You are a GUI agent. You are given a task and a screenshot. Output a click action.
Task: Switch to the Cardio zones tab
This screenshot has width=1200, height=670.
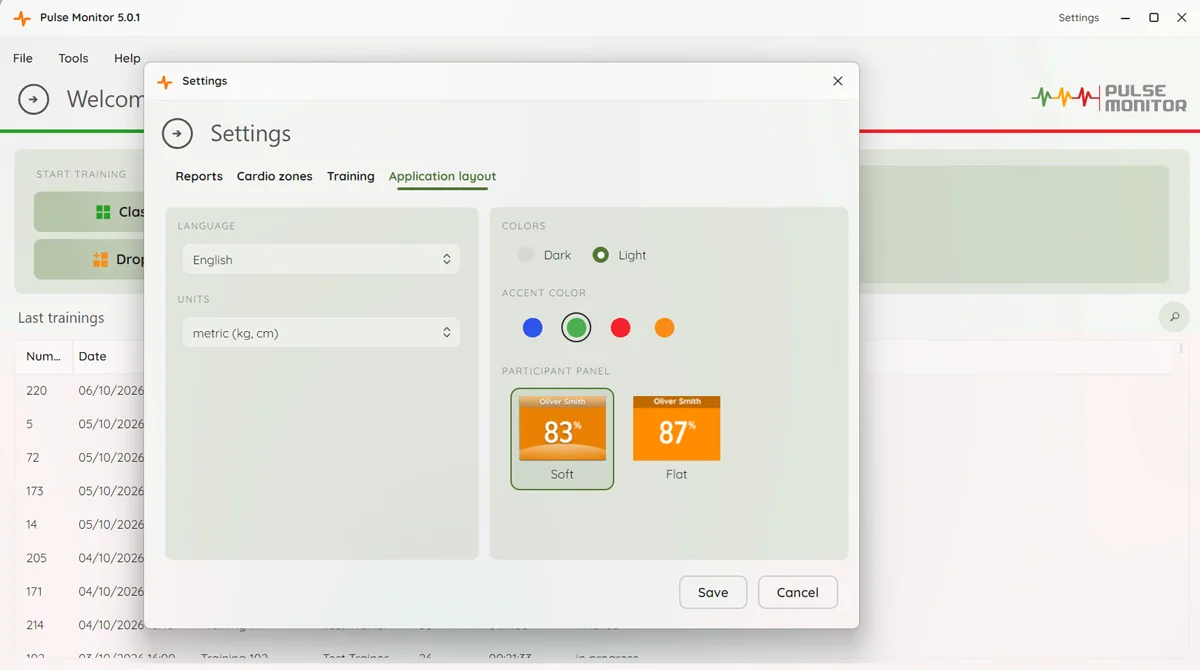click(275, 176)
